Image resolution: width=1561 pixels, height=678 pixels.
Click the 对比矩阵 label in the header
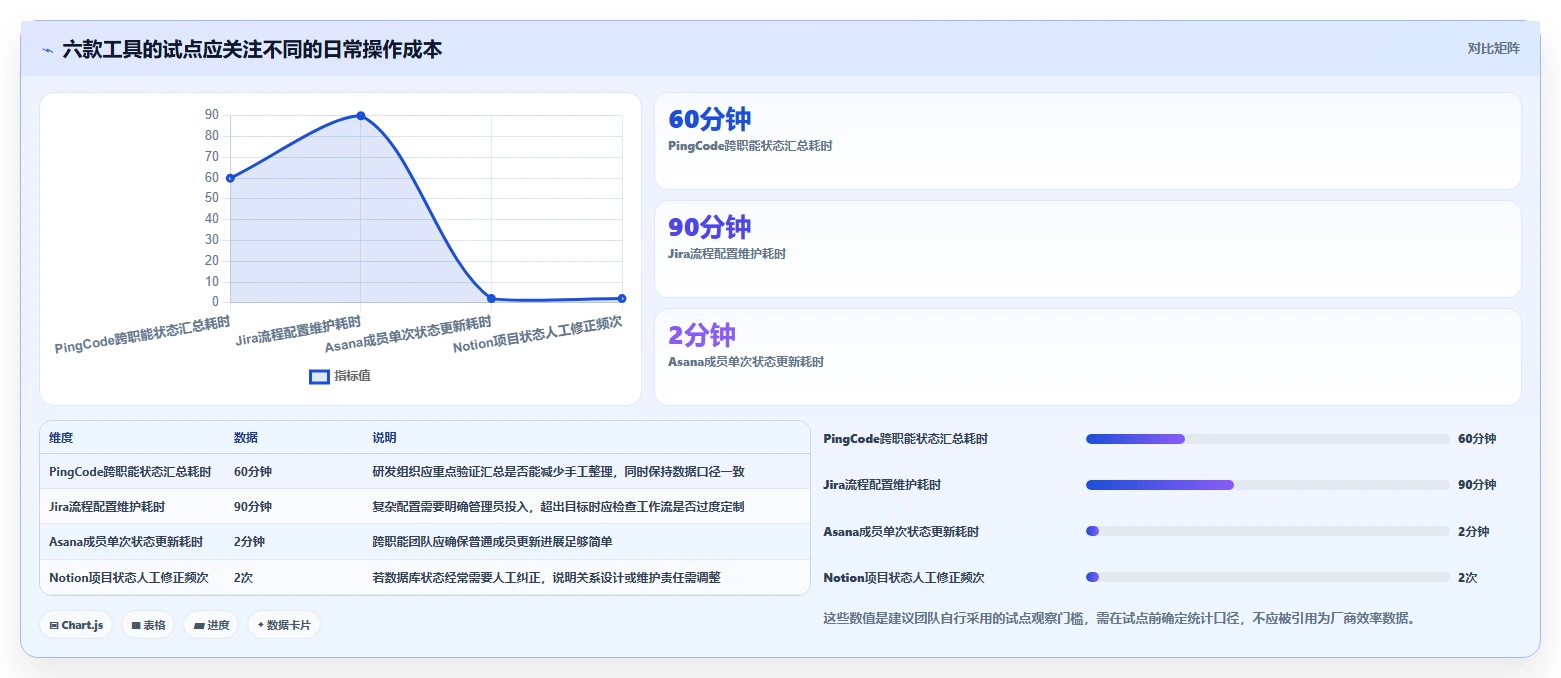click(1493, 49)
